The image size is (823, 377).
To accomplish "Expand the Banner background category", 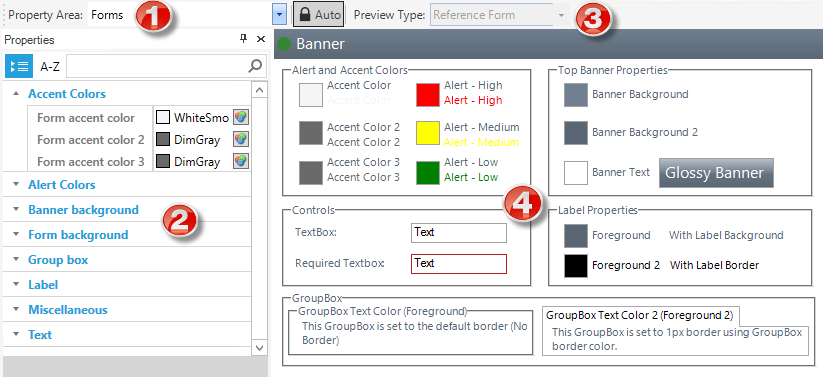I will [x=16, y=210].
